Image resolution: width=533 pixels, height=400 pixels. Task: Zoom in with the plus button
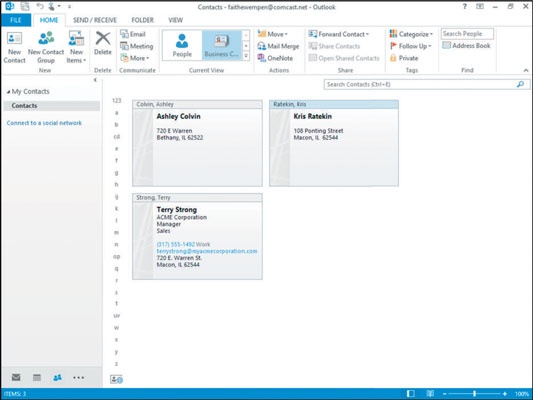pos(505,394)
